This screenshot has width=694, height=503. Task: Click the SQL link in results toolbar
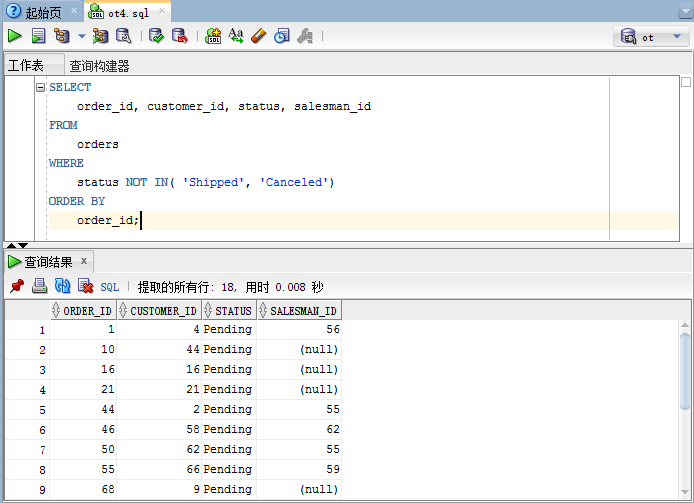click(110, 287)
